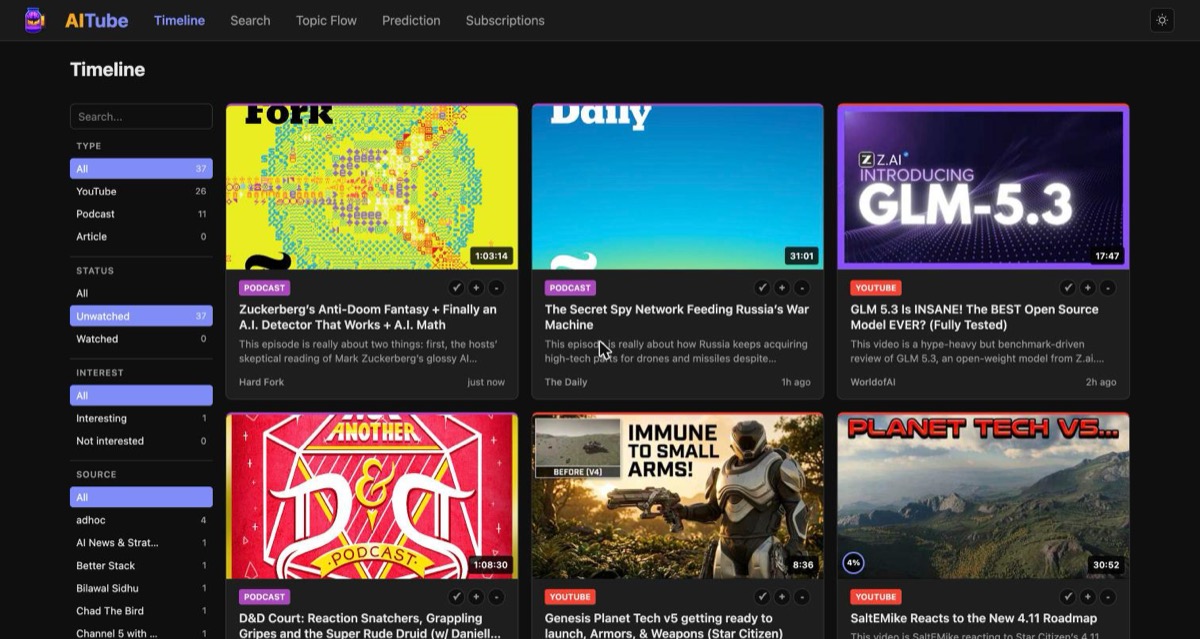This screenshot has height=639, width=1200.
Task: Open The Daily podcast thumbnail
Action: click(x=678, y=187)
